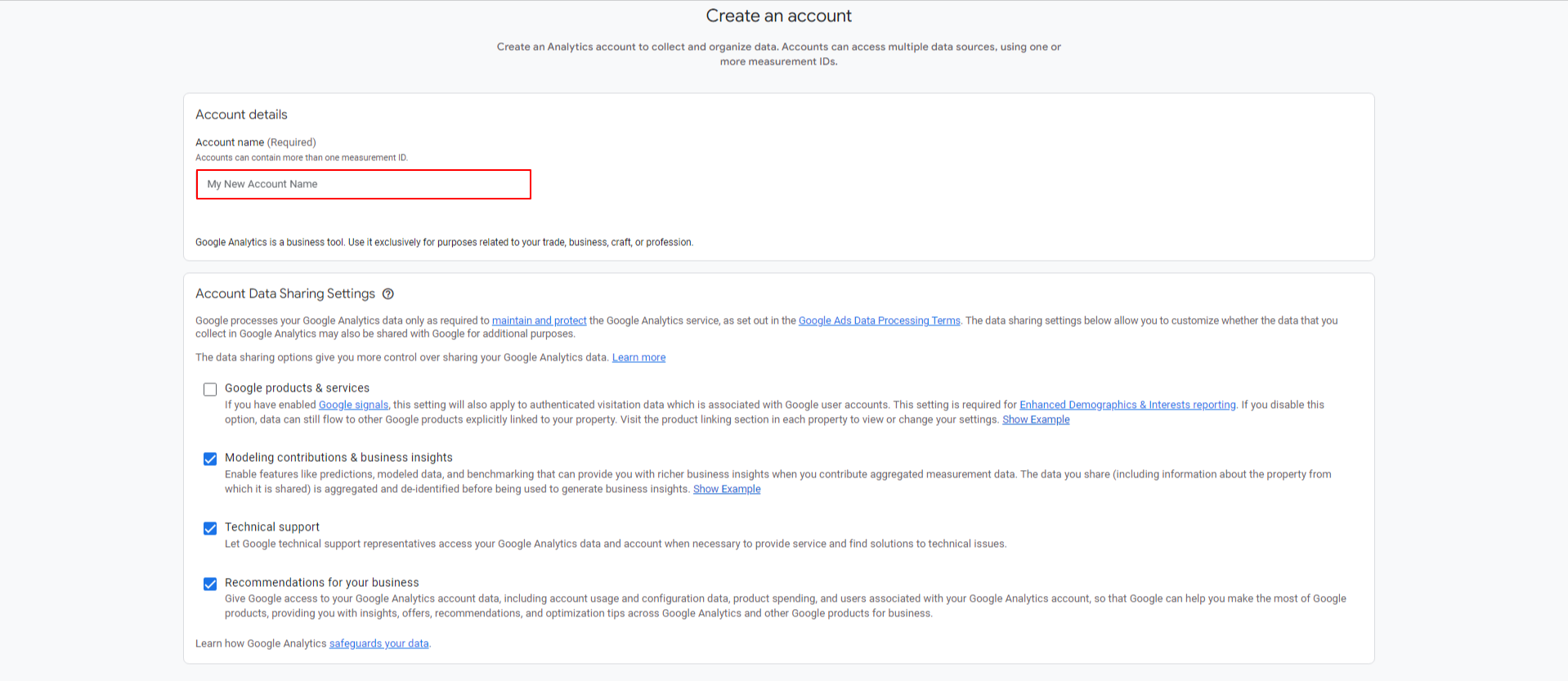Open the 'safeguards your data' link
Viewport: 1568px width, 681px height.
coord(379,643)
